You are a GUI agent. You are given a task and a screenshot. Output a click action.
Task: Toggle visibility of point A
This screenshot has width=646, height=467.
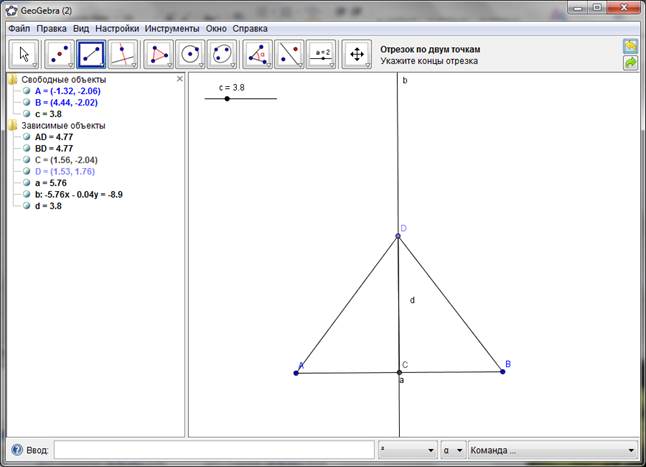pyautogui.click(x=27, y=91)
